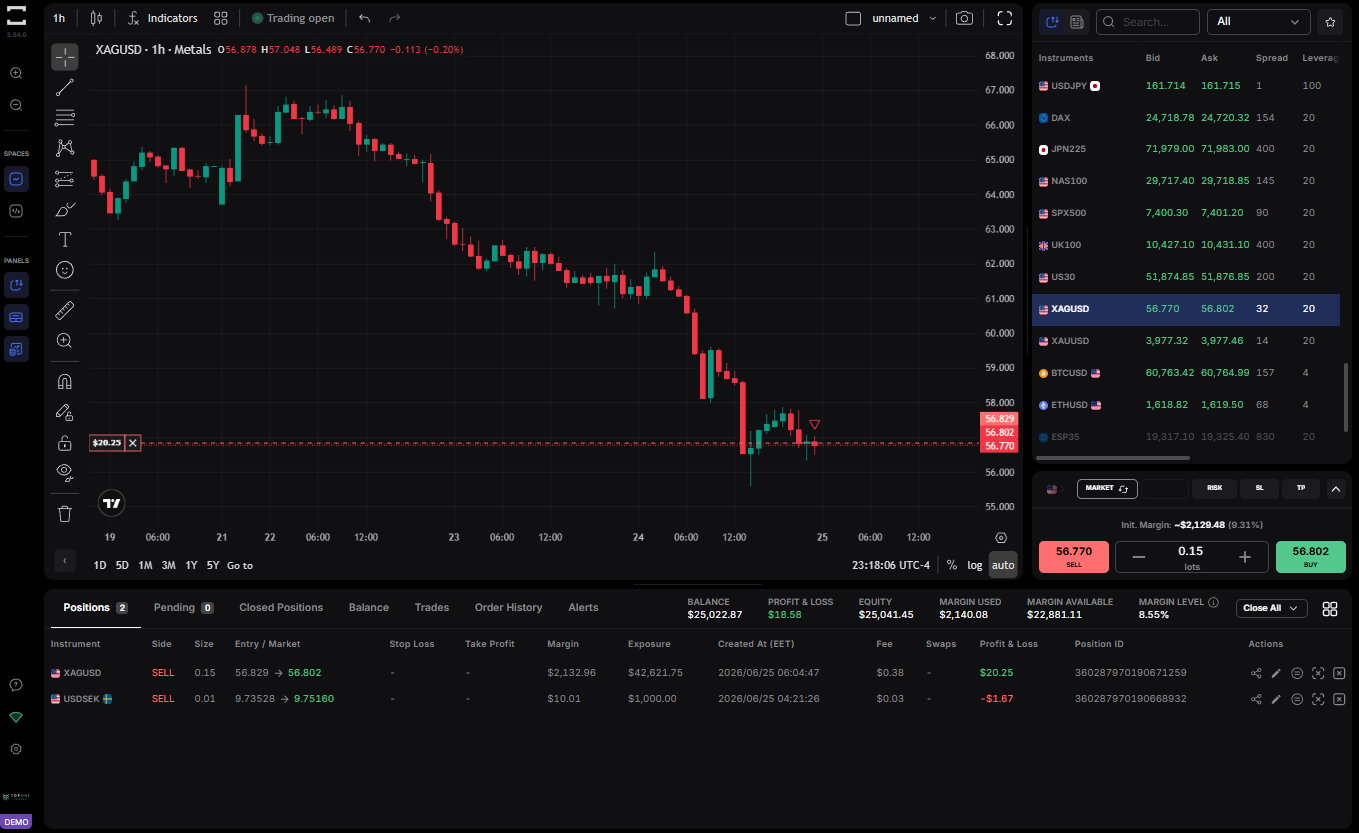This screenshot has height=833, width=1359.
Task: Toggle hide all drawings eye tool
Action: click(65, 472)
